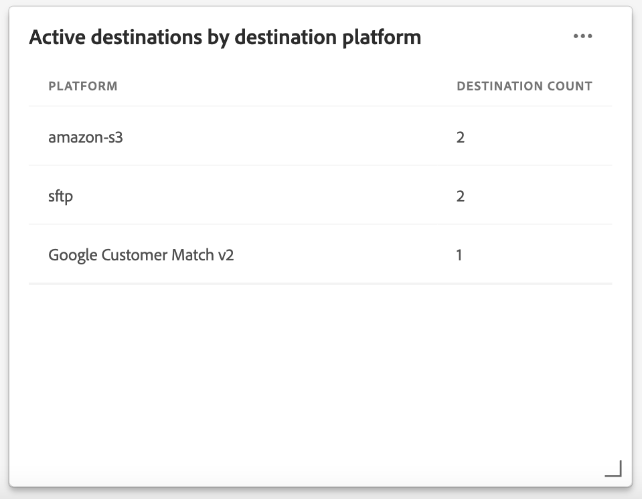Click the word 'Active' in widget title

[56, 37]
